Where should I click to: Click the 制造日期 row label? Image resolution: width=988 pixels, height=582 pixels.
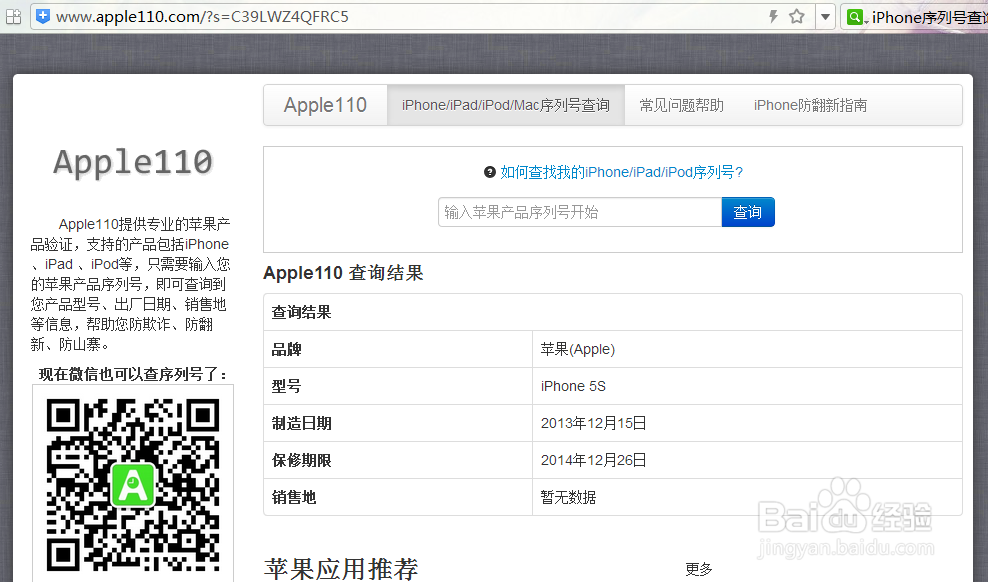[x=301, y=423]
